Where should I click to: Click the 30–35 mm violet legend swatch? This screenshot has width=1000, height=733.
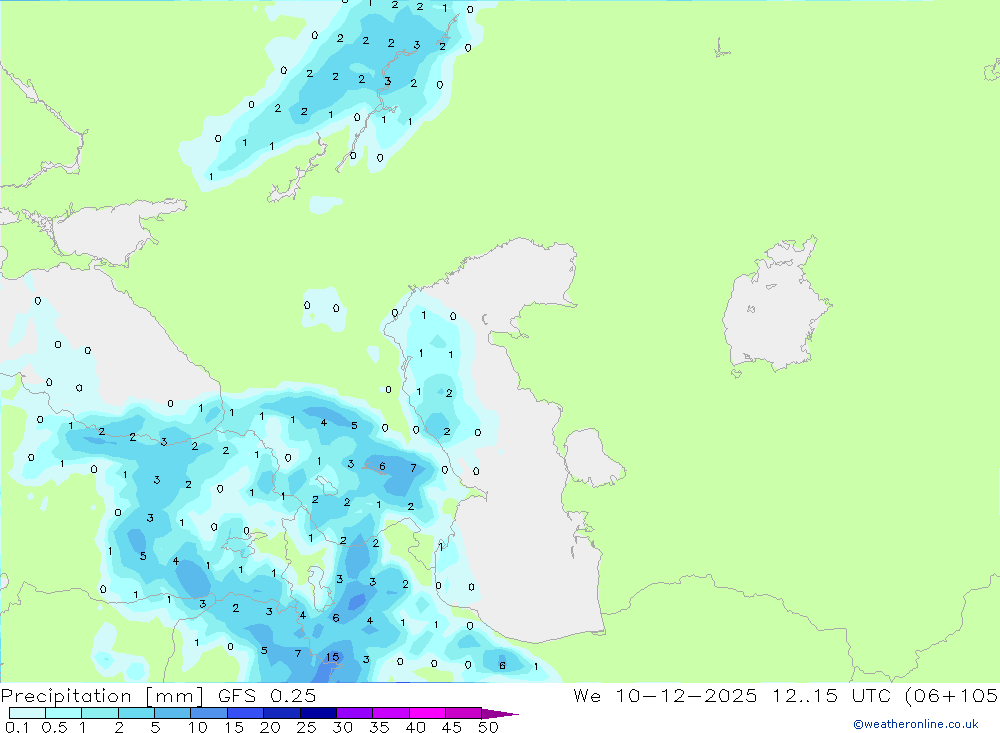point(355,713)
